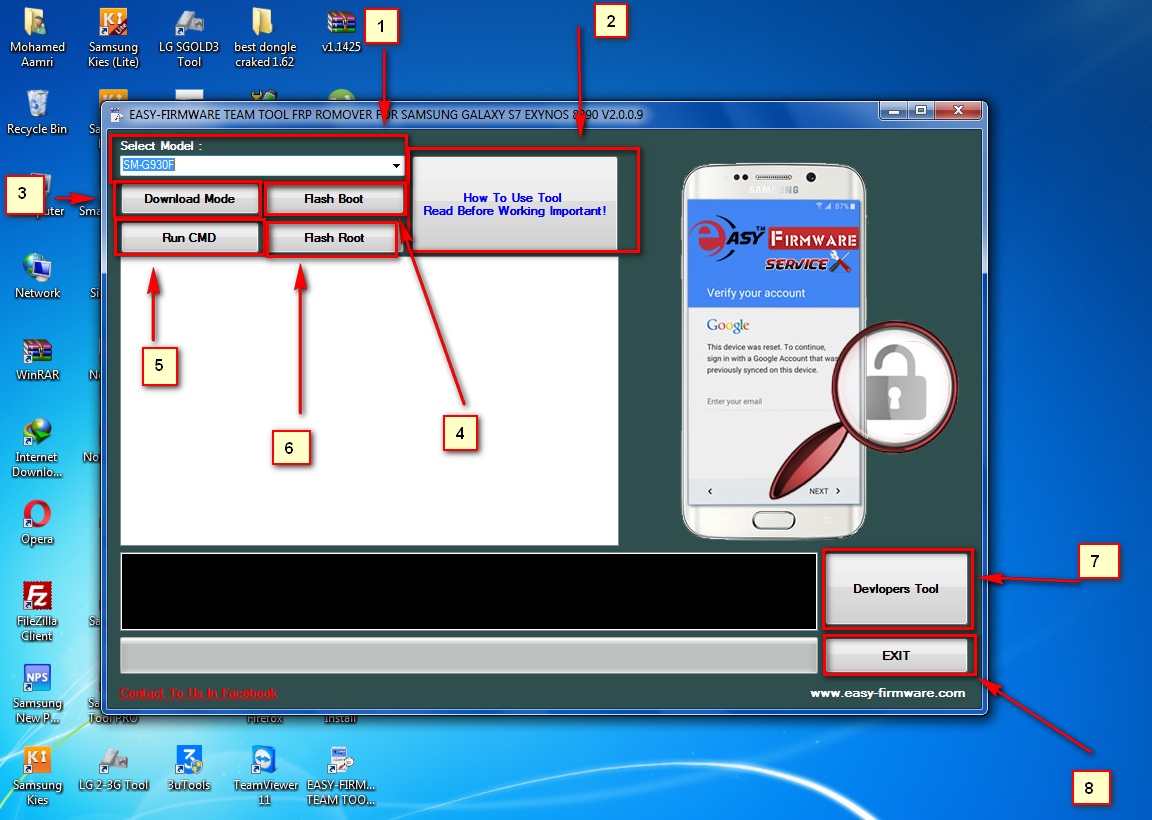The height and width of the screenshot is (820, 1152).
Task: Launch Samsung Kies shortcut at bottom
Action: pos(37,776)
